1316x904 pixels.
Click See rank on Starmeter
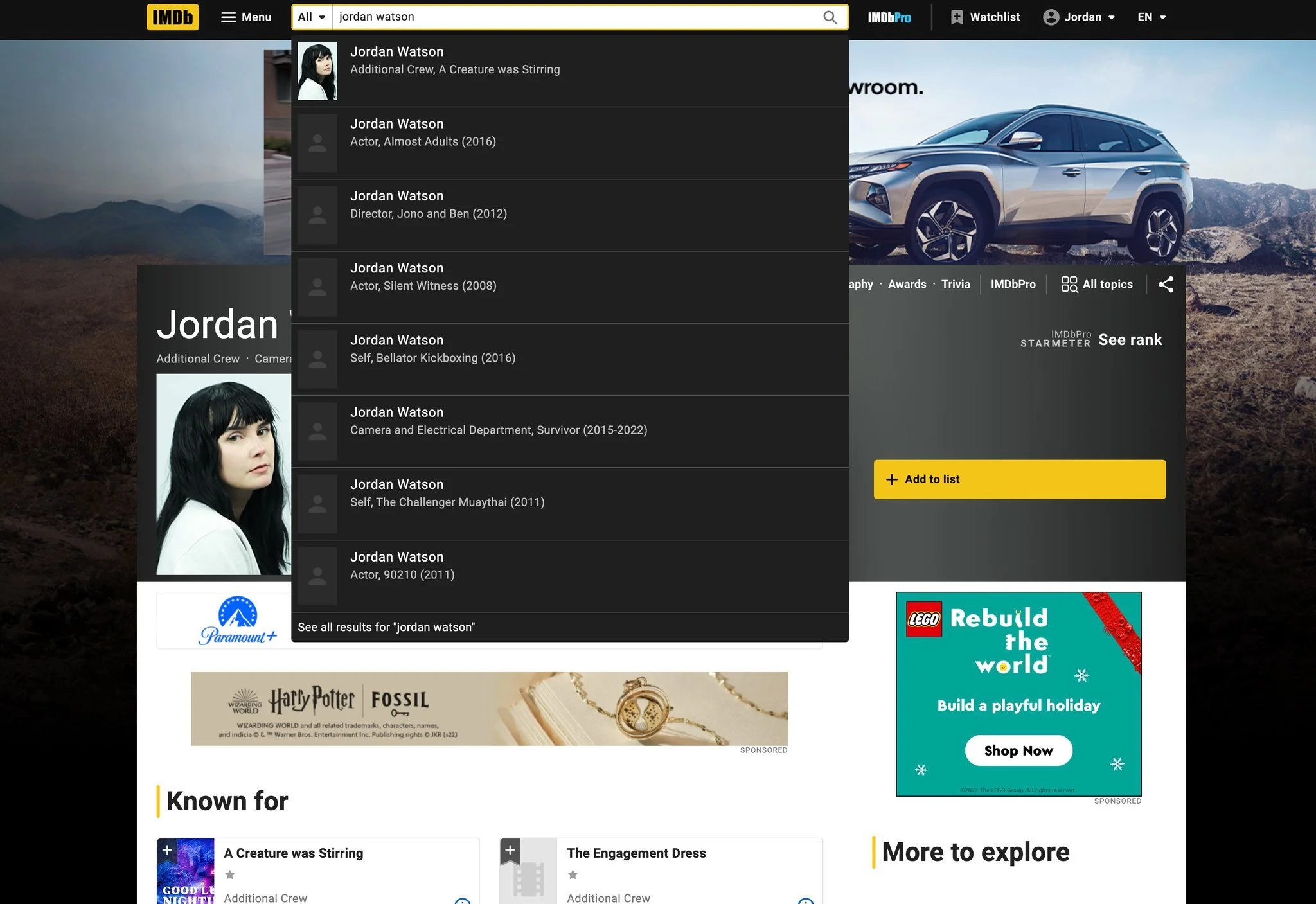(x=1130, y=339)
